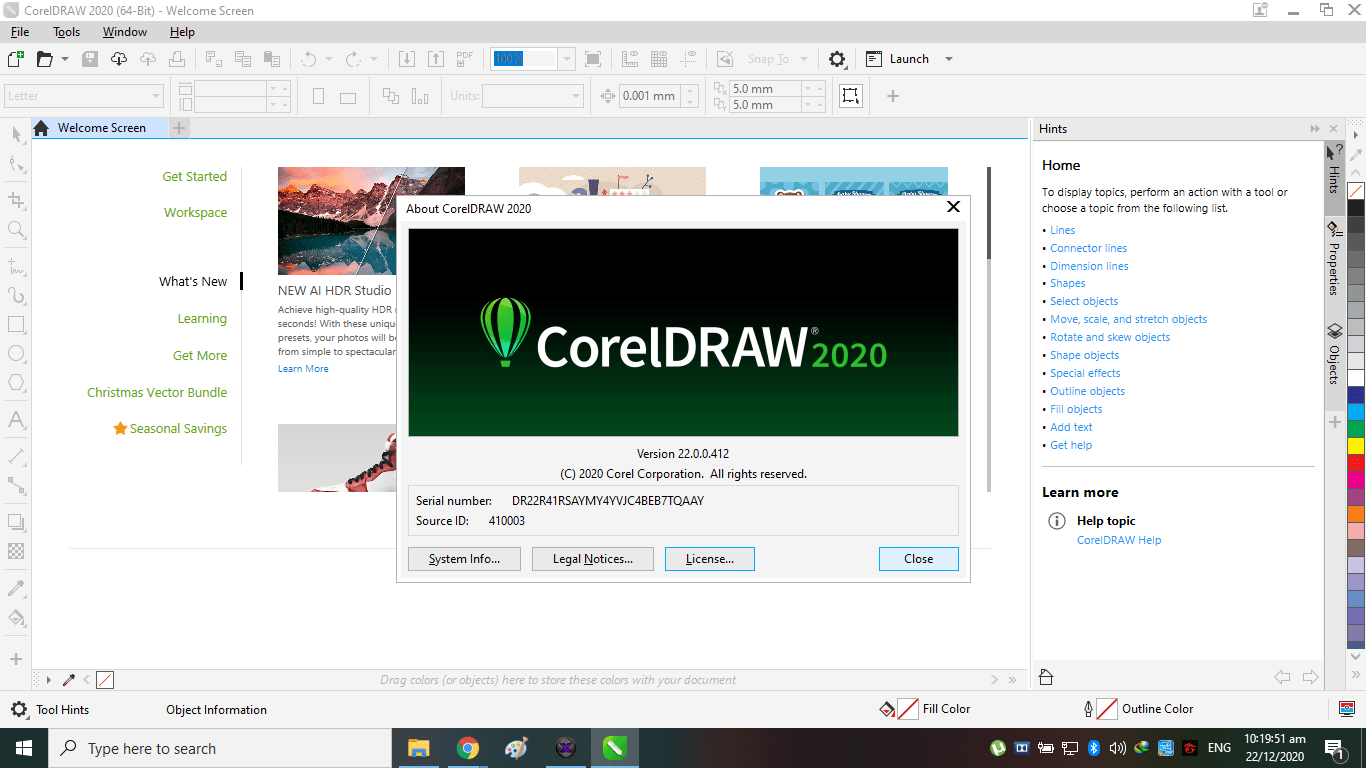
Task: Click the Welcome Screen home icon
Action: click(x=41, y=128)
